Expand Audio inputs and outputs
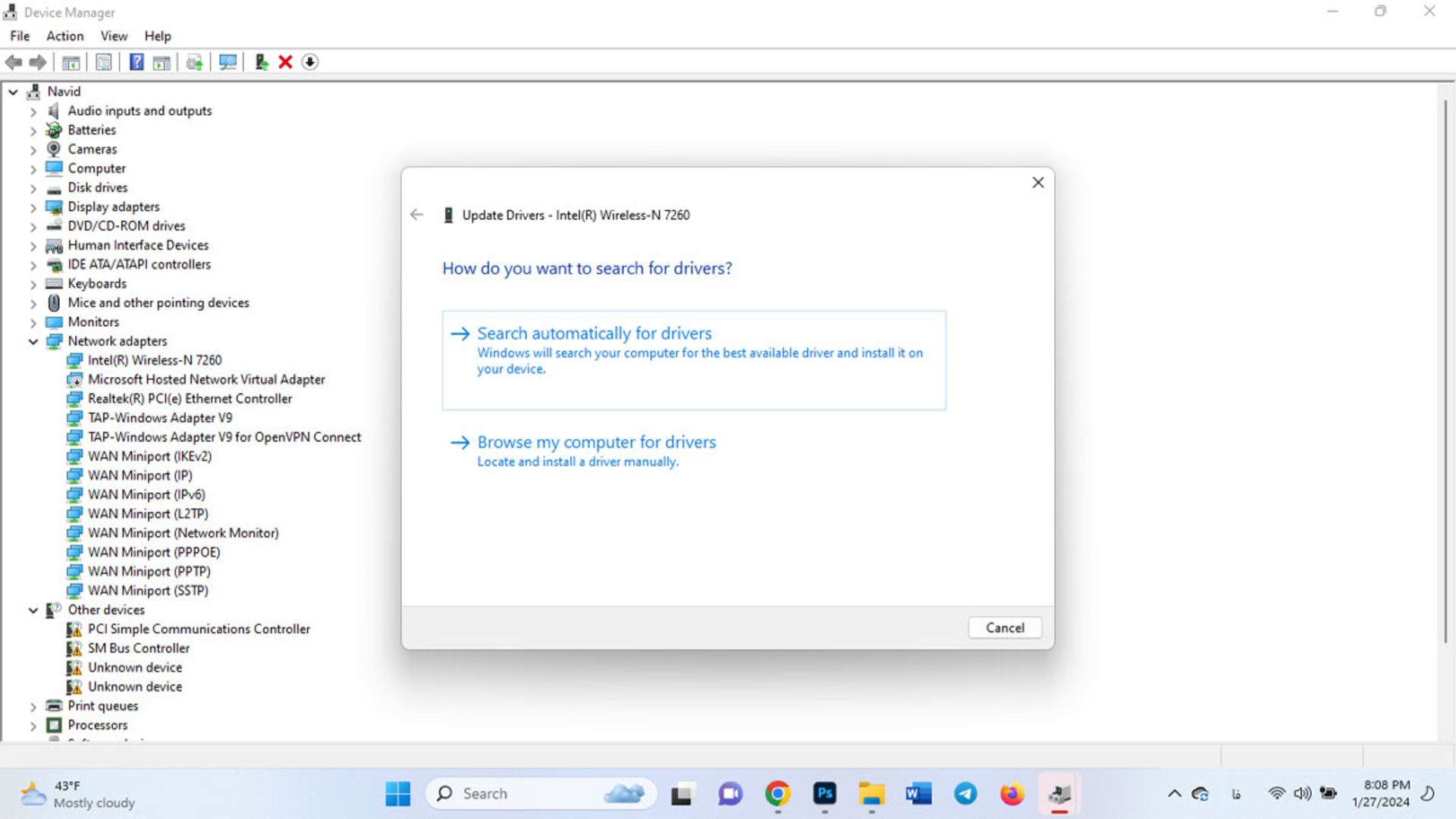The width and height of the screenshot is (1456, 819). pos(33,111)
